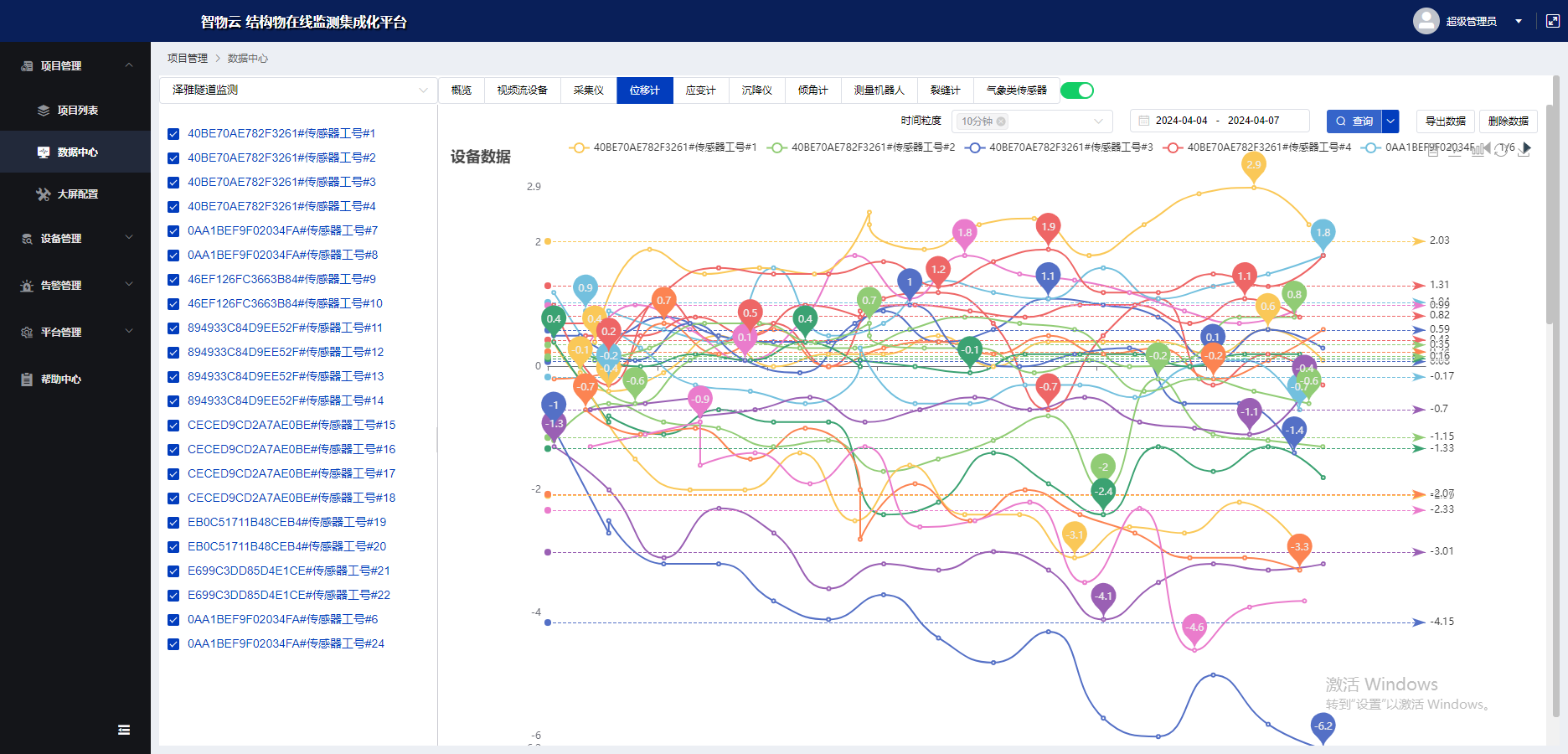The height and width of the screenshot is (754, 1568).
Task: Uncheck sensor 40BE70AE782F3261#传感器工号#1
Action: click(x=173, y=134)
